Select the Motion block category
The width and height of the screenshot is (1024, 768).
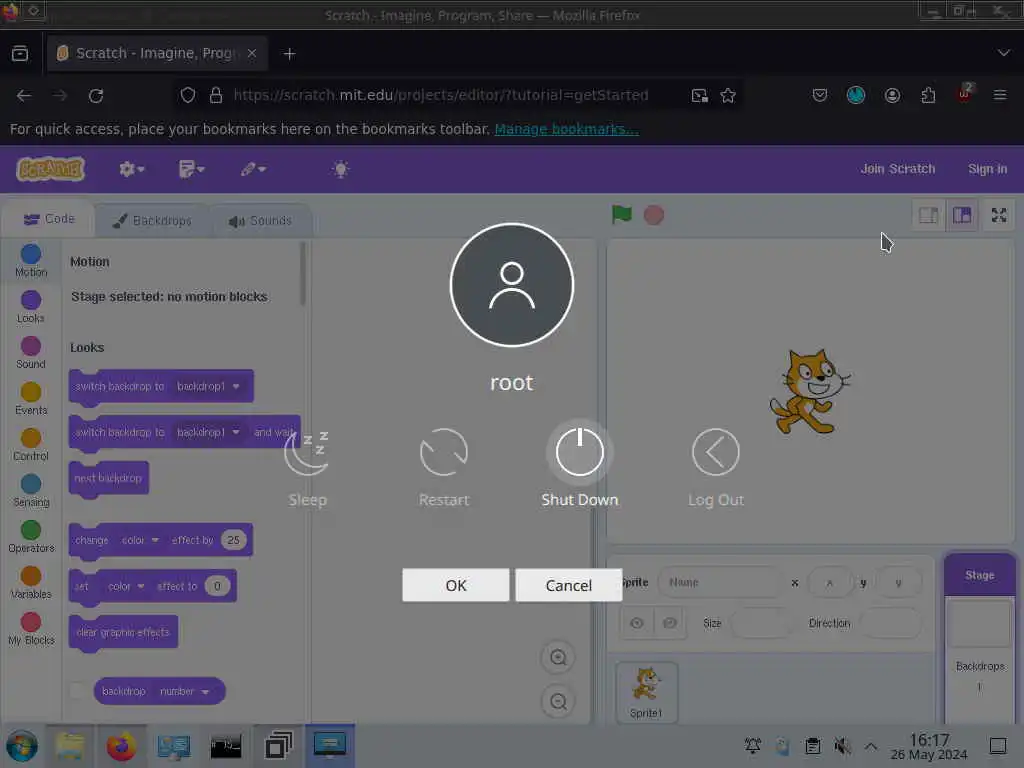click(x=31, y=261)
